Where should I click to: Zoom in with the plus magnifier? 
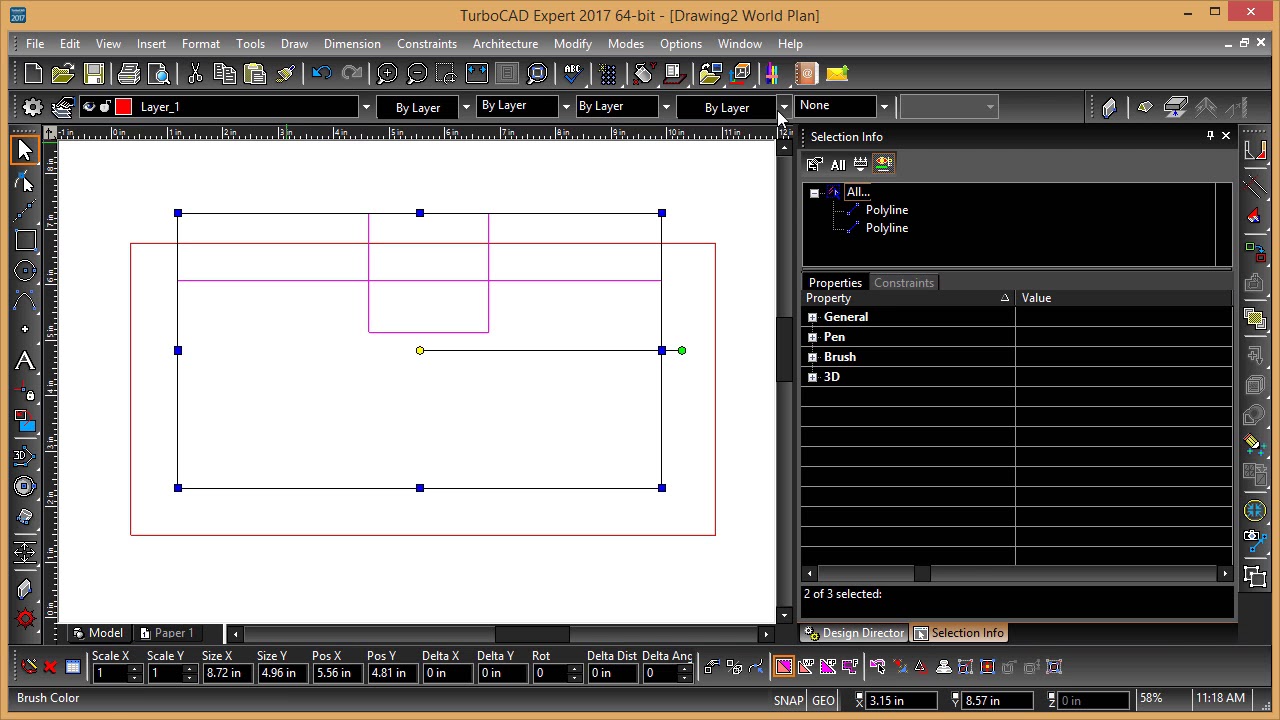pyautogui.click(x=387, y=73)
